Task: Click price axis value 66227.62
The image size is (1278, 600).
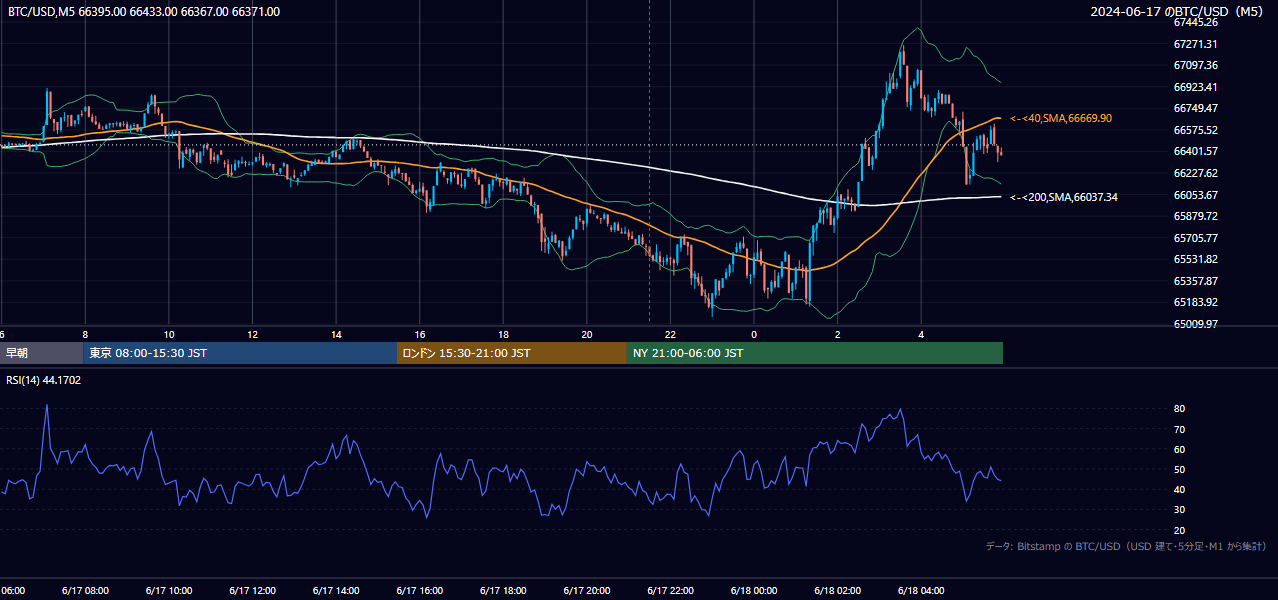Action: (x=1196, y=173)
